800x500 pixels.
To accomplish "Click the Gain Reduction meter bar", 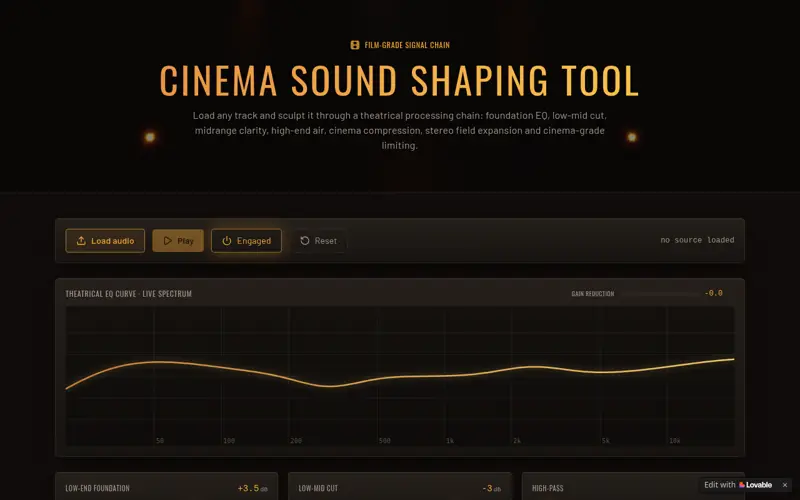I will (x=660, y=293).
